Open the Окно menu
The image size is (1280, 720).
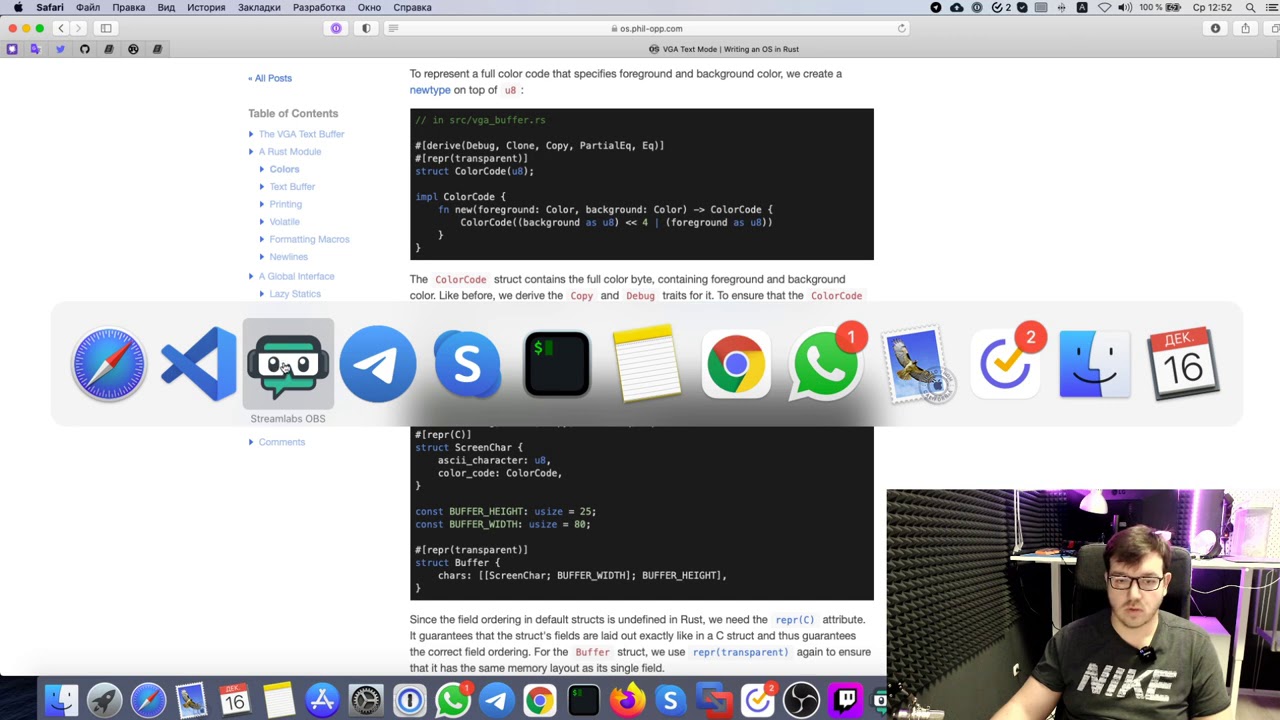pyautogui.click(x=369, y=7)
